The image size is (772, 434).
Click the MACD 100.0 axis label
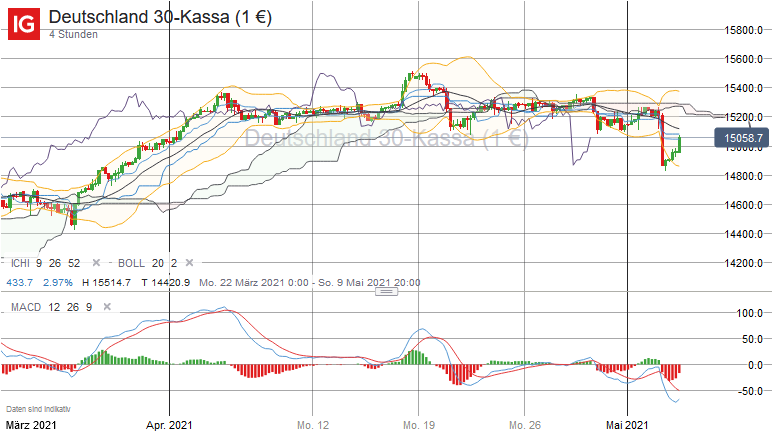tap(749, 313)
